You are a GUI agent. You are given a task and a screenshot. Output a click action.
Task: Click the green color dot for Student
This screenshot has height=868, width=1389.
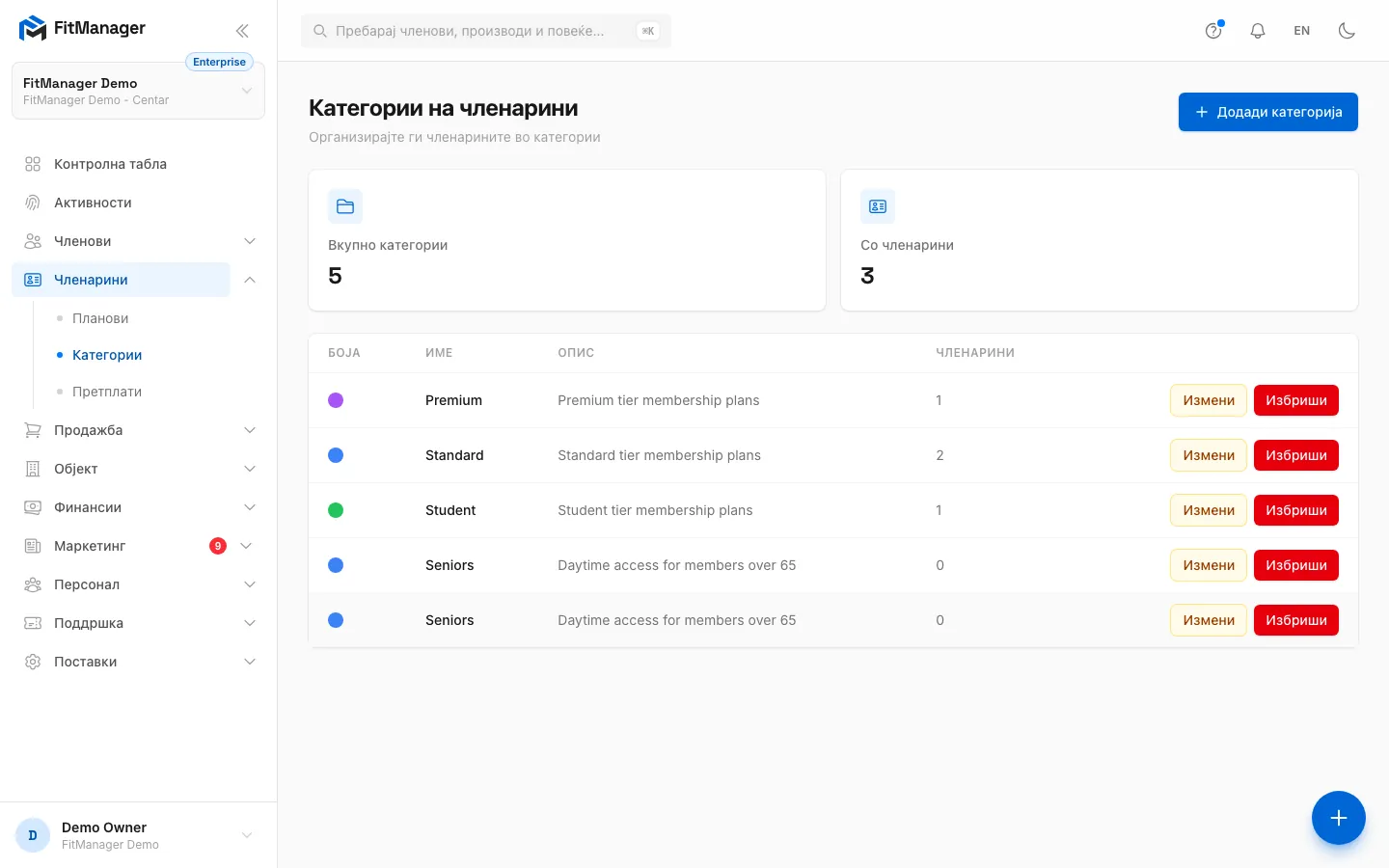click(336, 510)
